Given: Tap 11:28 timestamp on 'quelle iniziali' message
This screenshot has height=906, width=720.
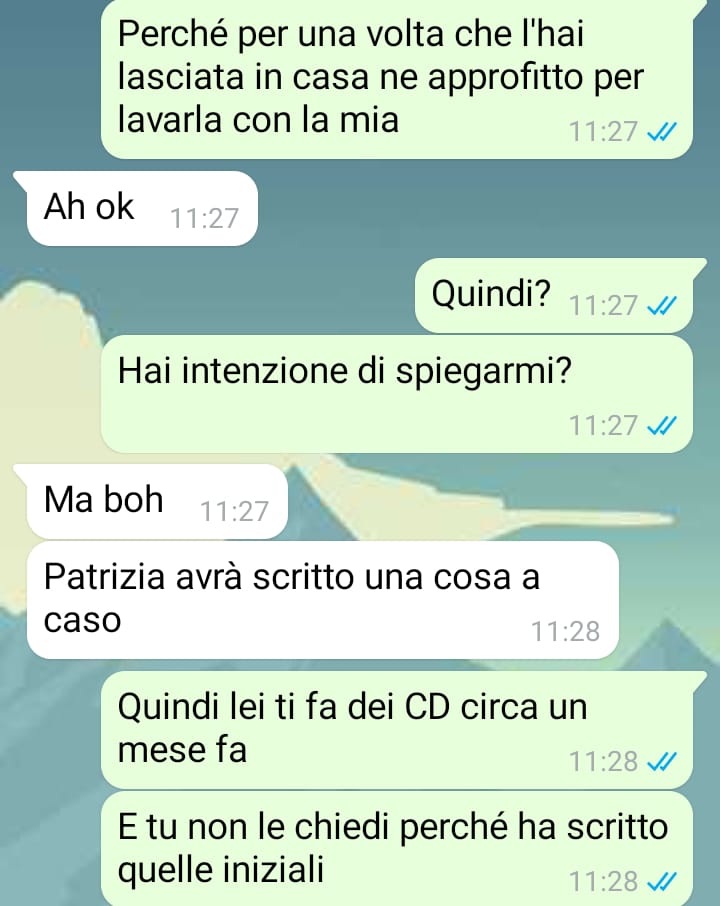Looking at the screenshot, I should click(603, 882).
